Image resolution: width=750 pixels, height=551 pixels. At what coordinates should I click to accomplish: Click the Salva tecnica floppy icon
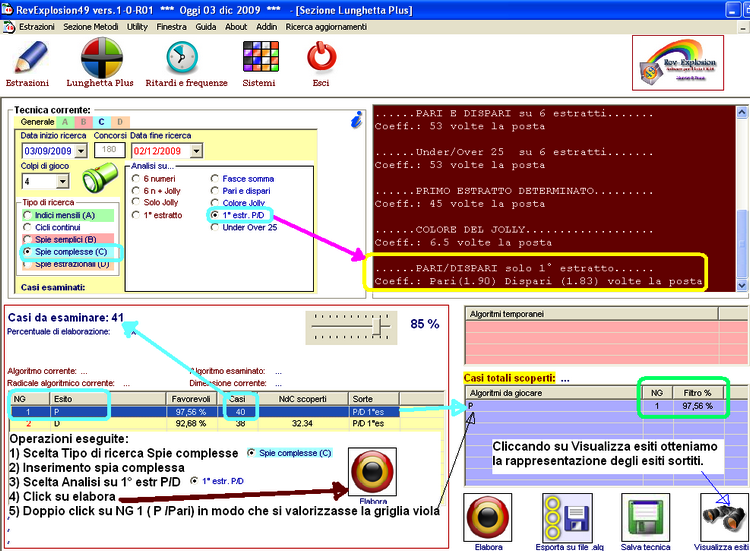(x=642, y=514)
